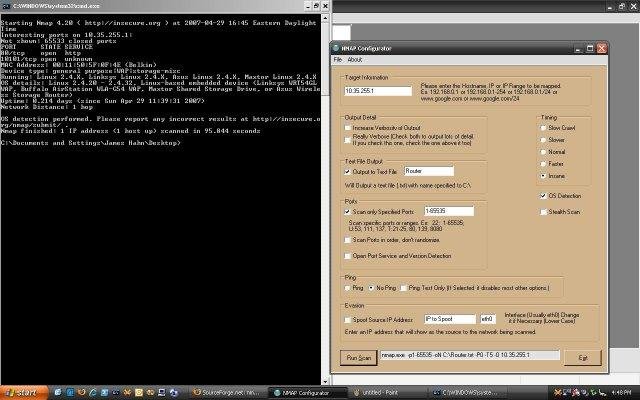Viewport: 640px width, 400px height.
Task: Launch Internet Explorer from quick launch bar
Action: pyautogui.click(x=93, y=393)
